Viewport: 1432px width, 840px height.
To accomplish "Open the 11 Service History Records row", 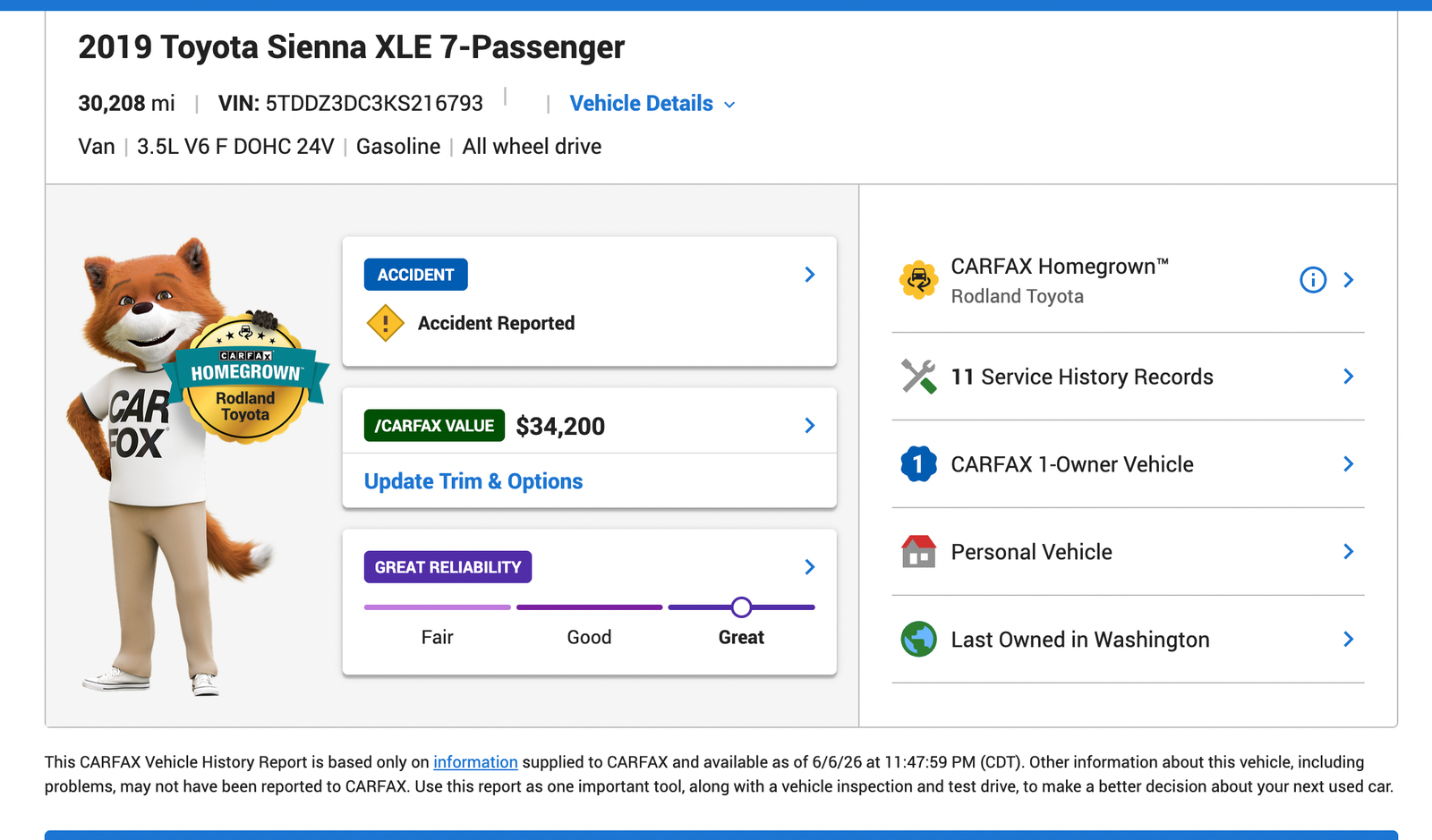I will pyautogui.click(x=1128, y=377).
